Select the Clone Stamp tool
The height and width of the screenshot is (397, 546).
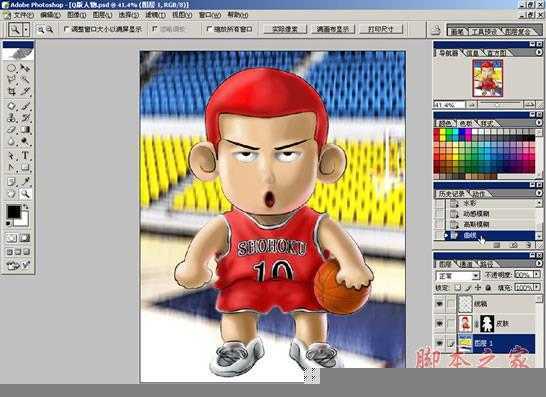click(x=11, y=118)
